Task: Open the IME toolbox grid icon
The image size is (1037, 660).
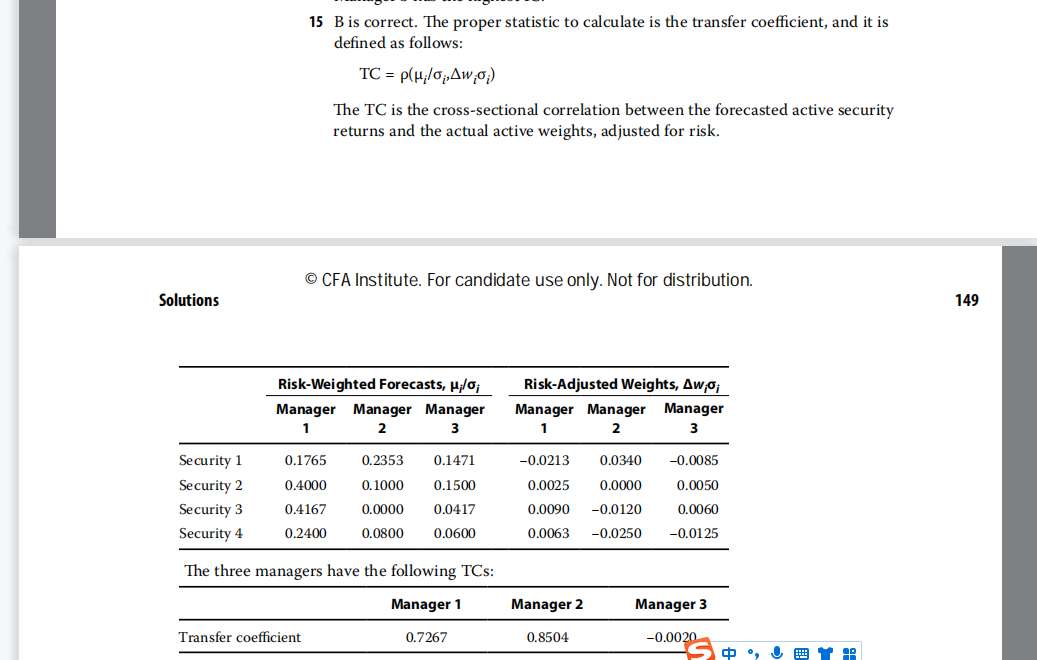Action: tap(849, 654)
